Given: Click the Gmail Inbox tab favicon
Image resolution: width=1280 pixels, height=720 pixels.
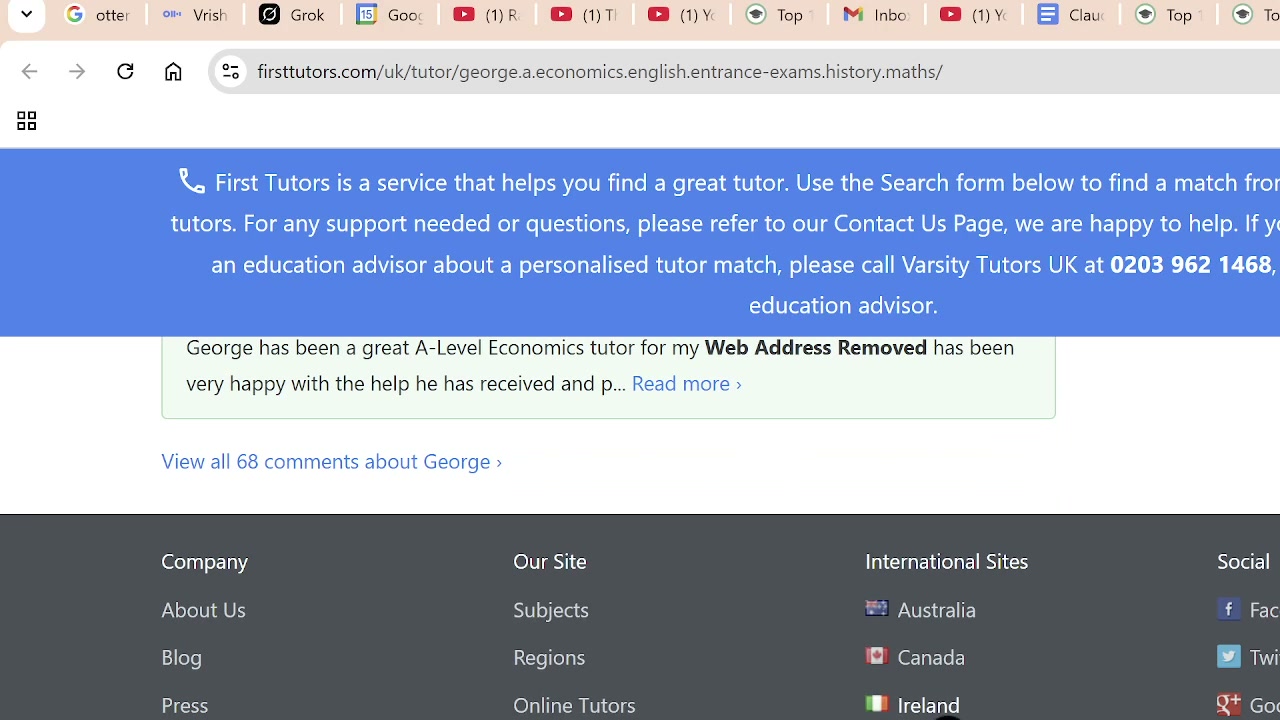Looking at the screenshot, I should (852, 15).
